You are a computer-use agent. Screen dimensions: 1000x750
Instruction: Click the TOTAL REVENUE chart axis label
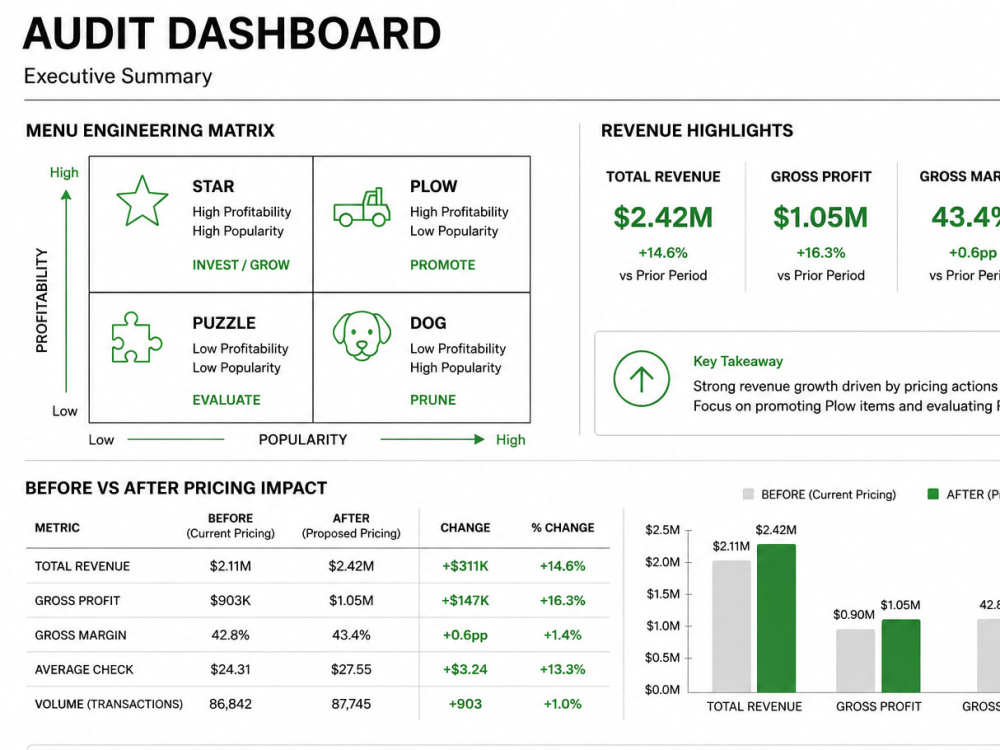point(754,707)
